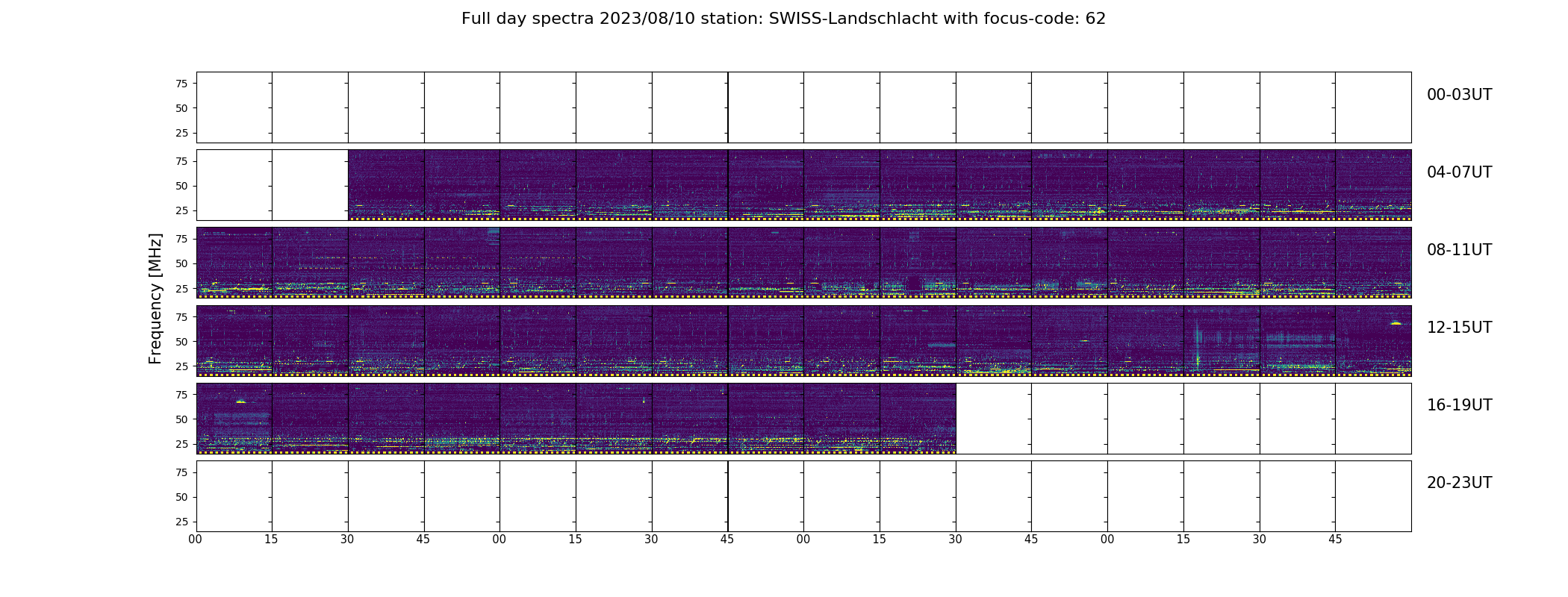1568x597 pixels.
Task: Click the first 00 label on the time axis
Action: coord(196,540)
